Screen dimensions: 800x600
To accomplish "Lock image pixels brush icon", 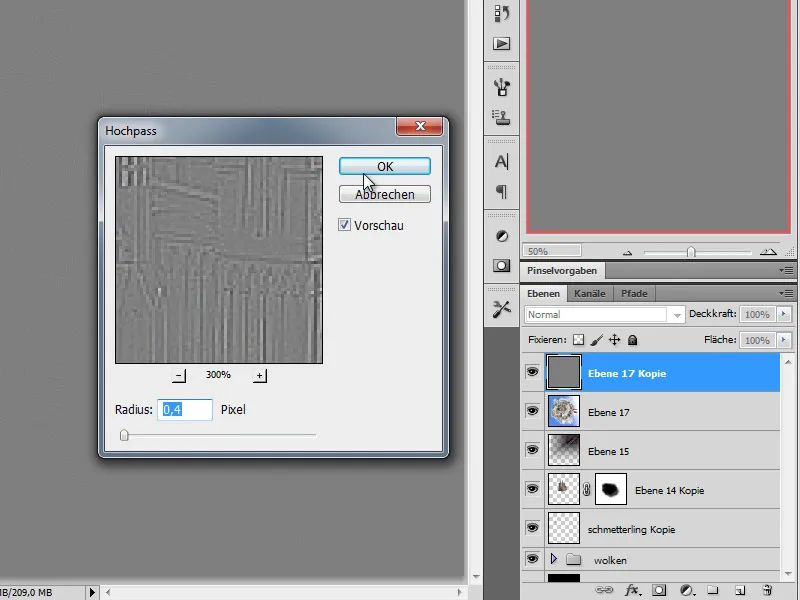I will pyautogui.click(x=596, y=340).
